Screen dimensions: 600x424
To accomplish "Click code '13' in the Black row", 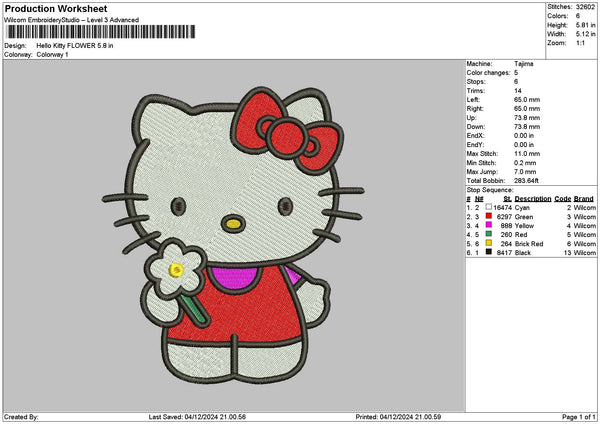I will pyautogui.click(x=567, y=253).
